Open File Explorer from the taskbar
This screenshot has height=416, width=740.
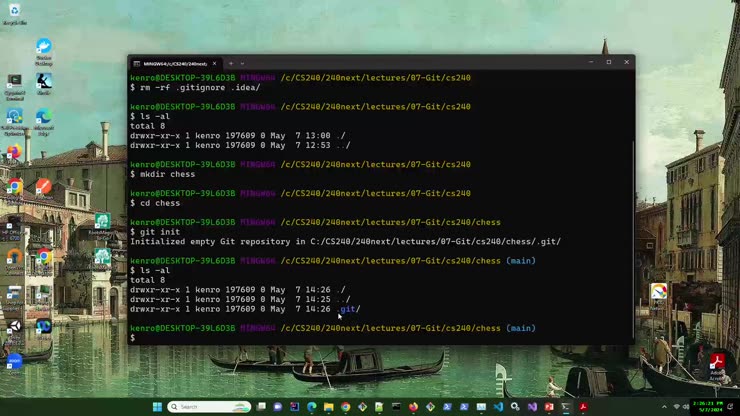coord(328,407)
